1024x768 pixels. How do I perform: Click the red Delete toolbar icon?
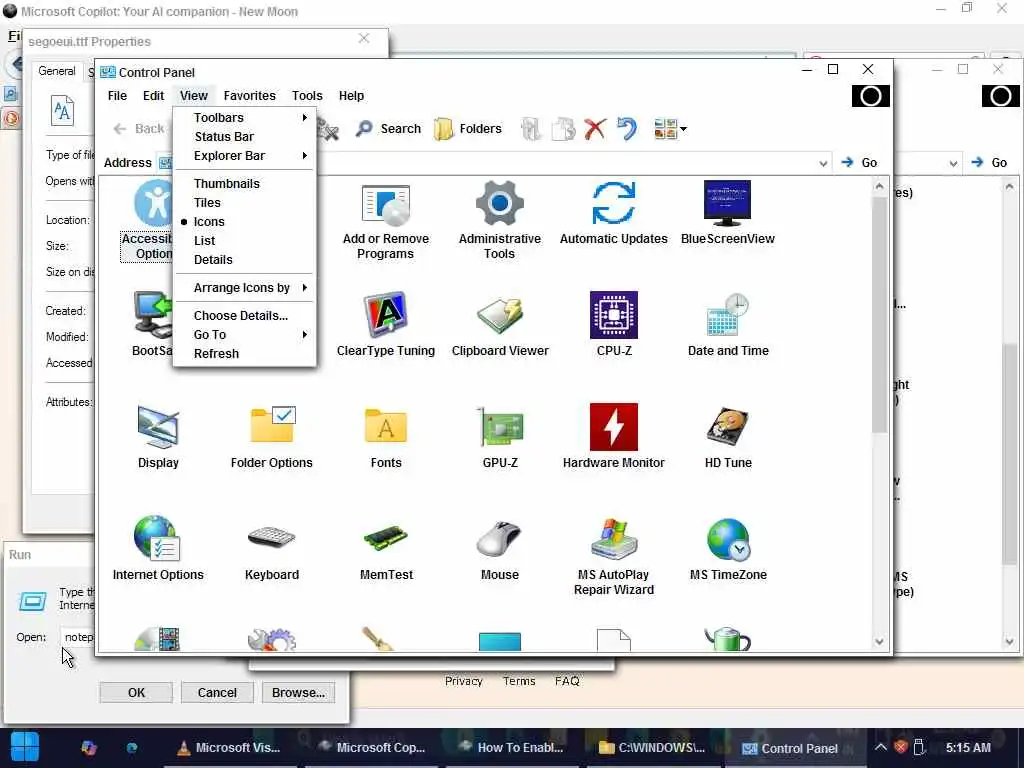[594, 129]
